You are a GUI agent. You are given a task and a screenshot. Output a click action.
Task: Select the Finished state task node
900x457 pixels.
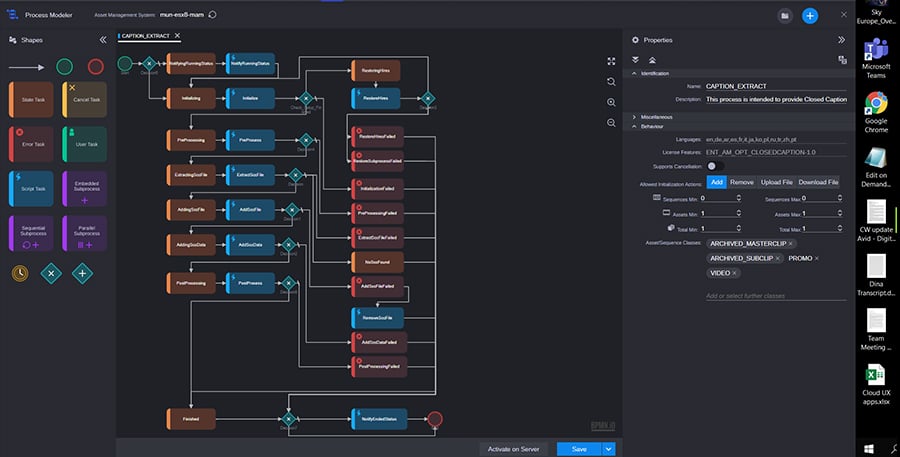191,419
